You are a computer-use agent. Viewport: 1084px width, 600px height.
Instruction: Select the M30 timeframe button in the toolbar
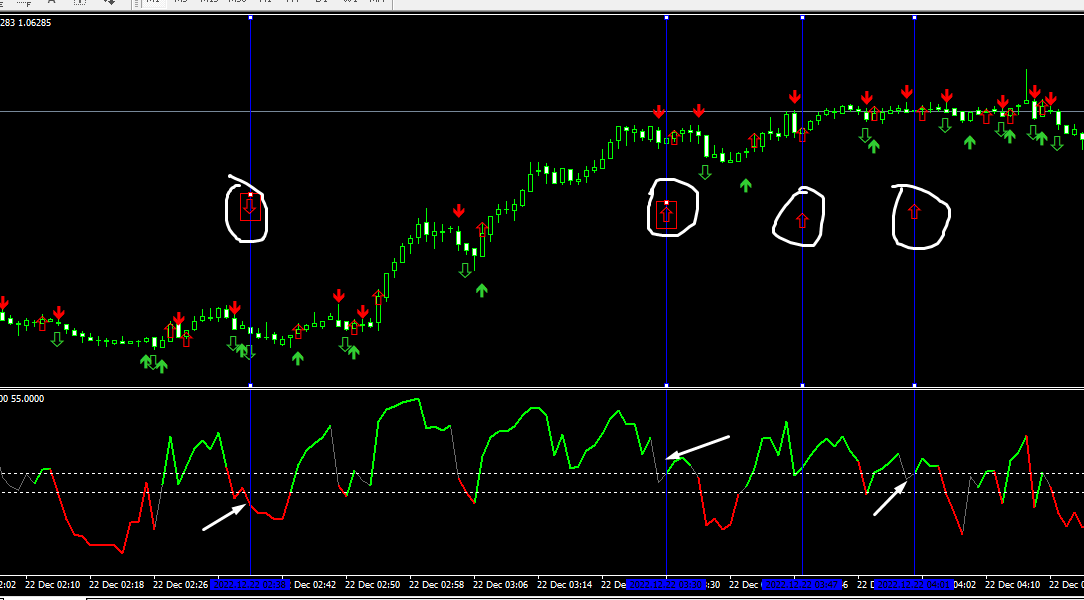tap(238, 2)
